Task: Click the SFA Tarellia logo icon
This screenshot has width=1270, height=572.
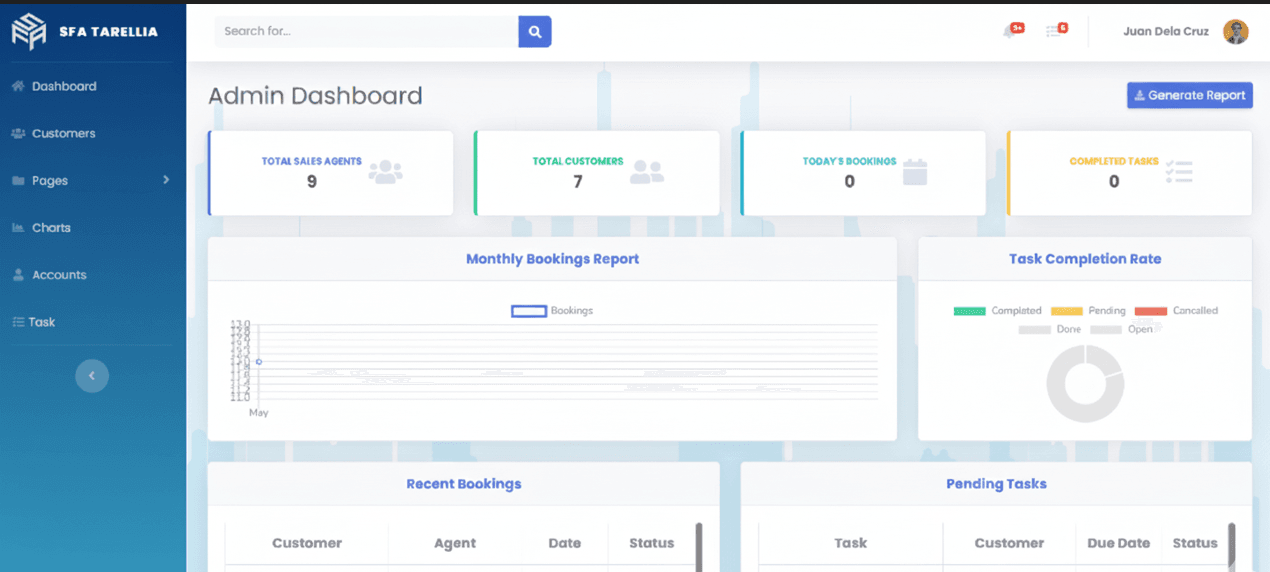Action: point(29,31)
